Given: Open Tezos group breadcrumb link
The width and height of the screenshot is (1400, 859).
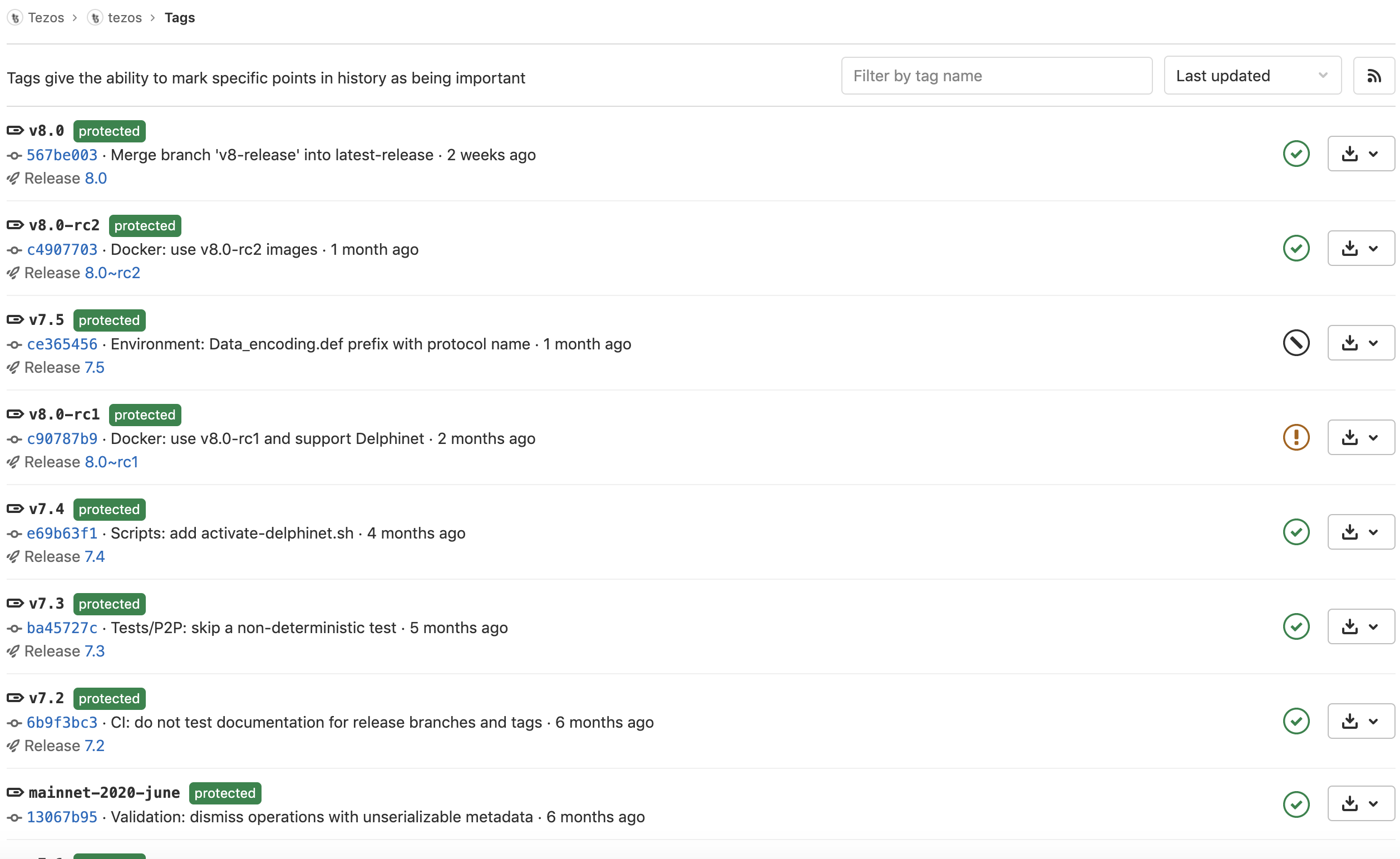Looking at the screenshot, I should [46, 18].
